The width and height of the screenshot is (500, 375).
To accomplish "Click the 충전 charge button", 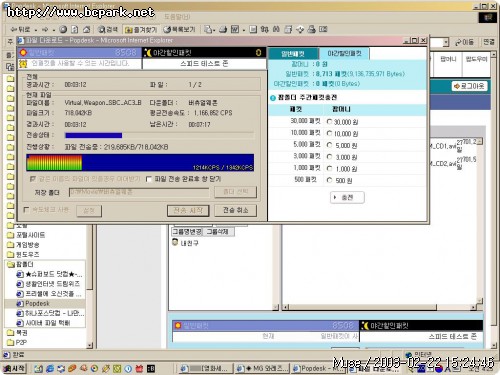I will point(347,197).
